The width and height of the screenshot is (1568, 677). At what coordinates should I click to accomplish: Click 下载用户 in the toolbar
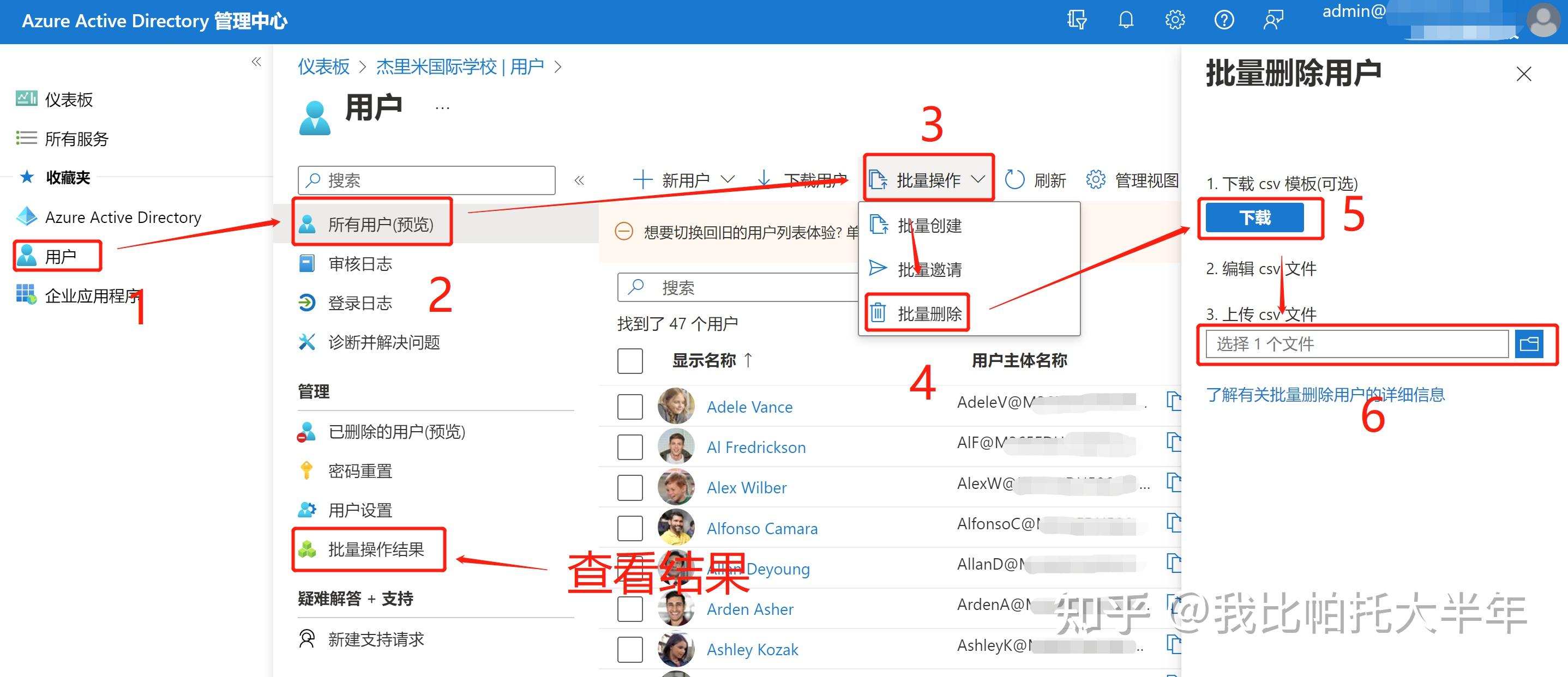click(x=802, y=180)
